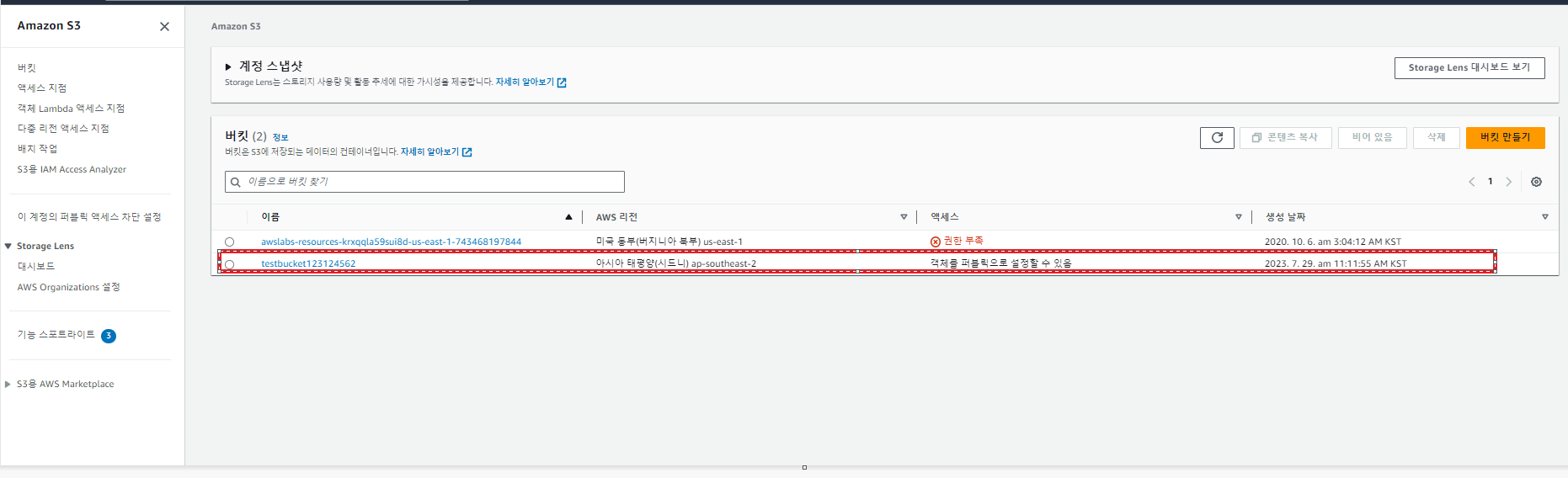This screenshot has height=478, width=1568.
Task: Click the 비어 있음 button
Action: [x=1373, y=138]
